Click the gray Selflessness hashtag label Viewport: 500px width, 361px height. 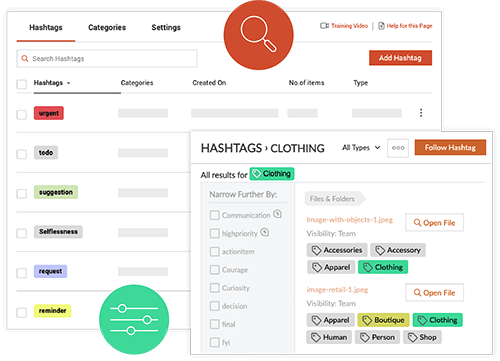[x=58, y=232]
